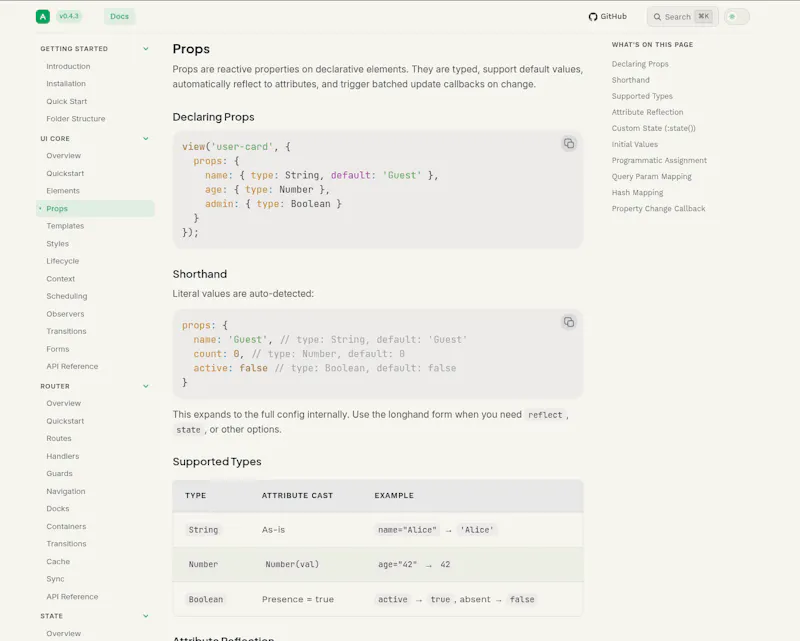Jump to Supported Types in outline
Viewport: 800px width, 641px height.
pyautogui.click(x=642, y=96)
